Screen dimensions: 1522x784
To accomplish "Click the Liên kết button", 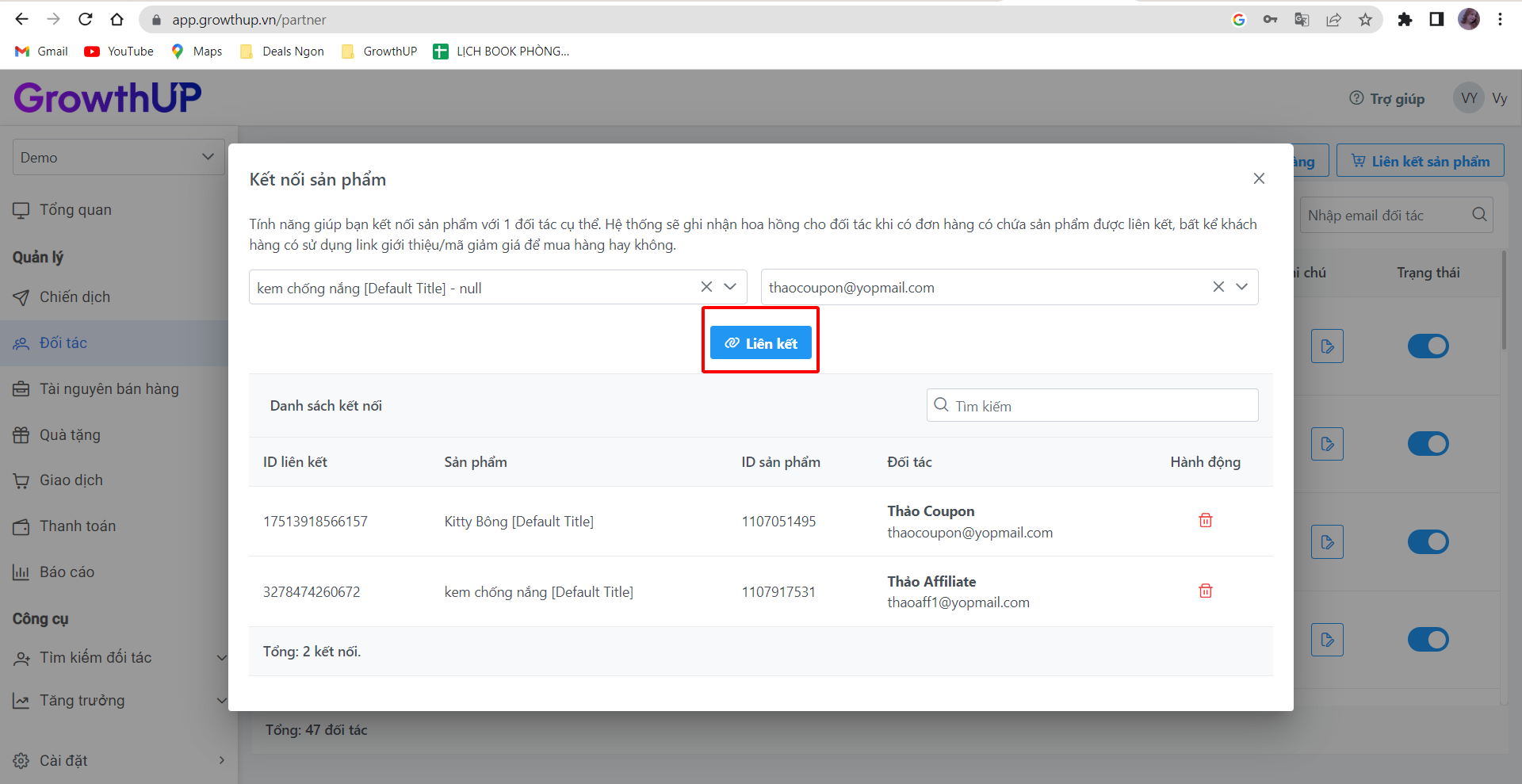I will tap(760, 343).
